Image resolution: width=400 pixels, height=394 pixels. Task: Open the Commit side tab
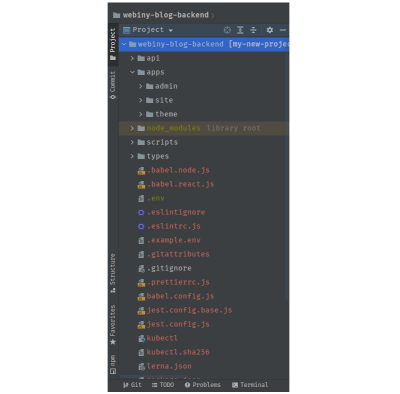click(x=113, y=85)
